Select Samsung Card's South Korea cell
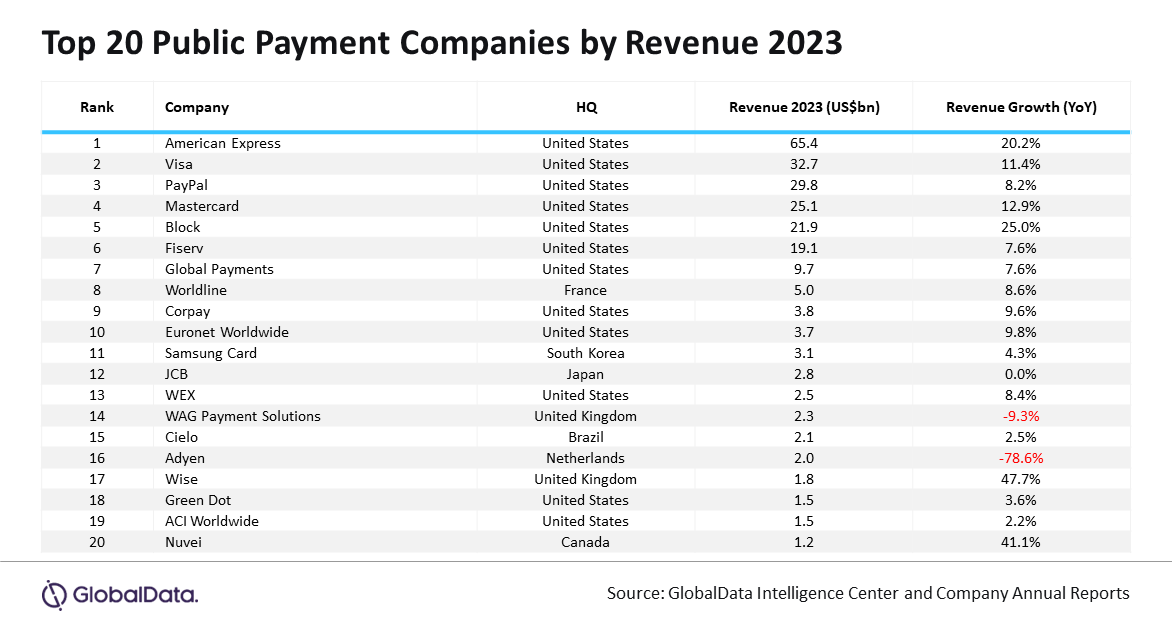Image resolution: width=1172 pixels, height=628 pixels. (585, 353)
